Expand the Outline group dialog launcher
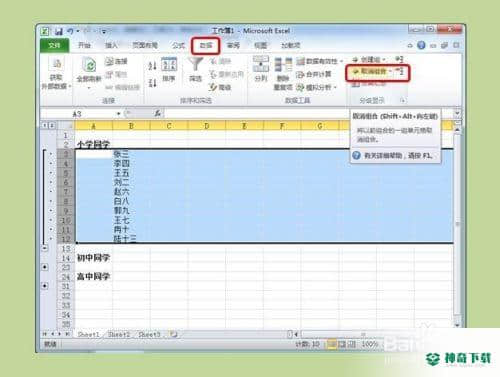The image size is (500, 377). (402, 100)
